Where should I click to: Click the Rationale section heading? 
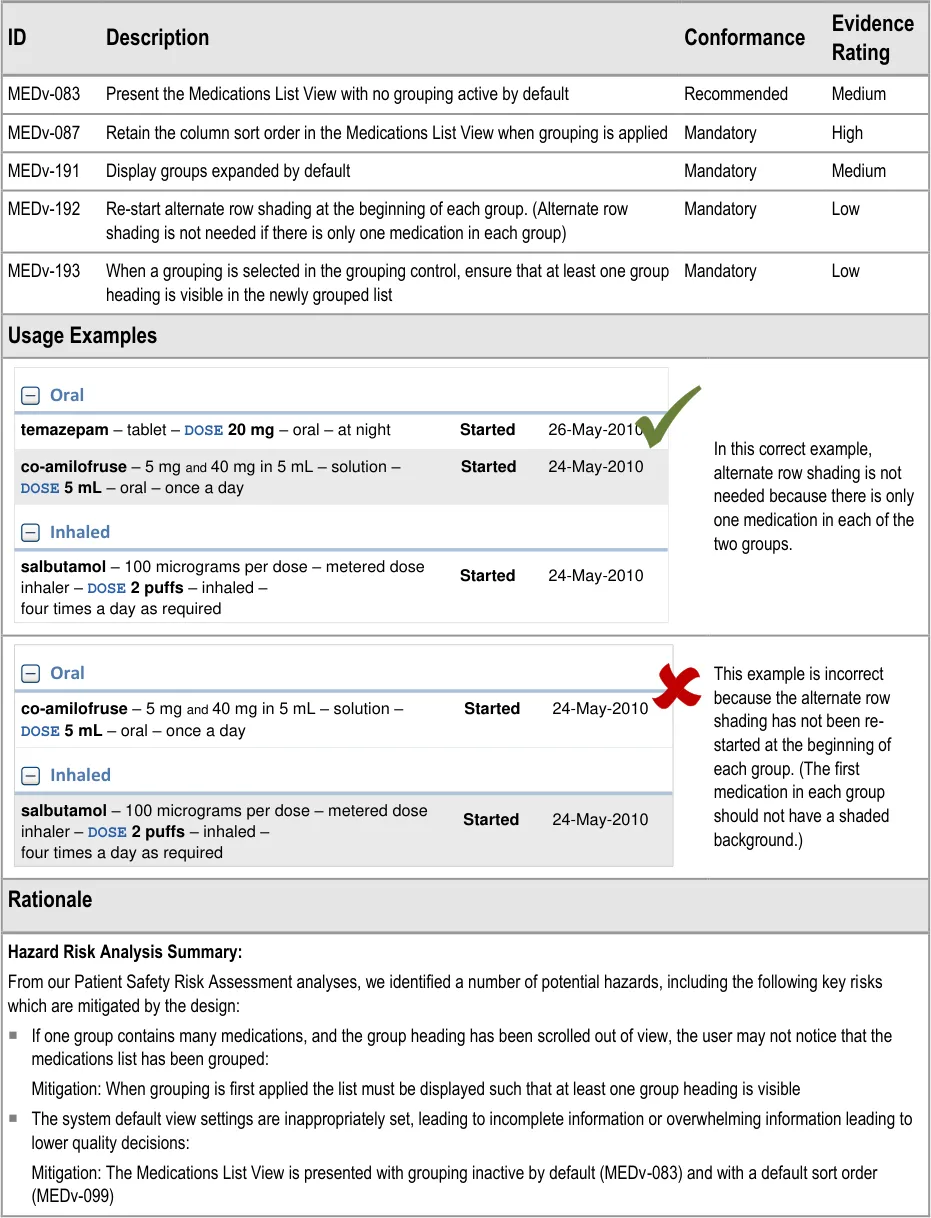pos(50,900)
